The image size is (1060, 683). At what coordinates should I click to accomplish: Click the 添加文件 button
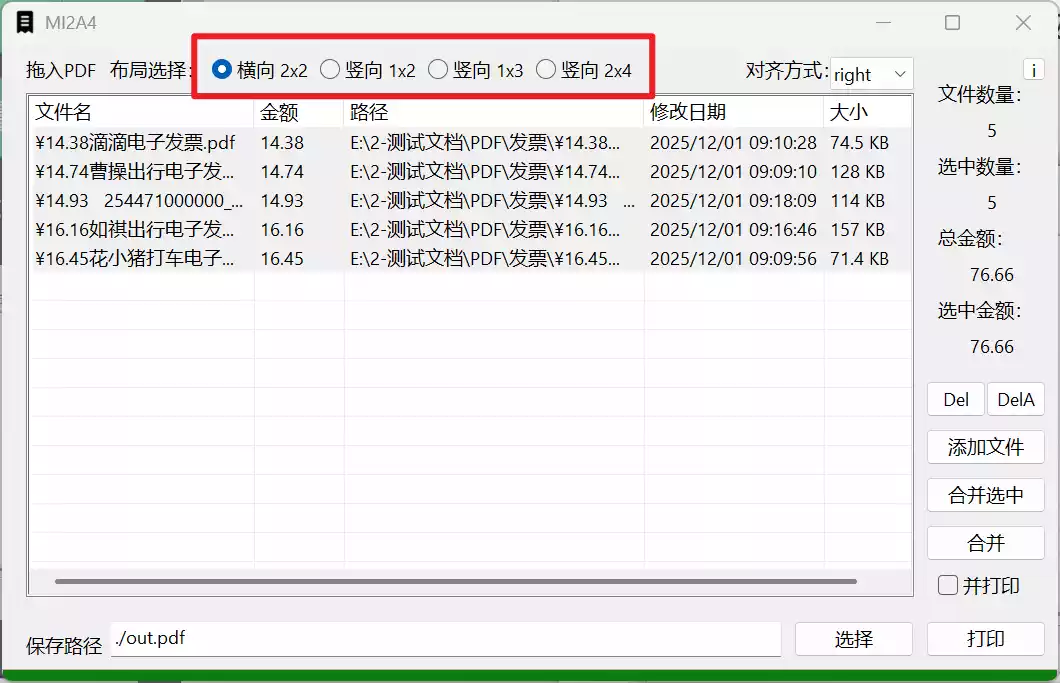(985, 447)
